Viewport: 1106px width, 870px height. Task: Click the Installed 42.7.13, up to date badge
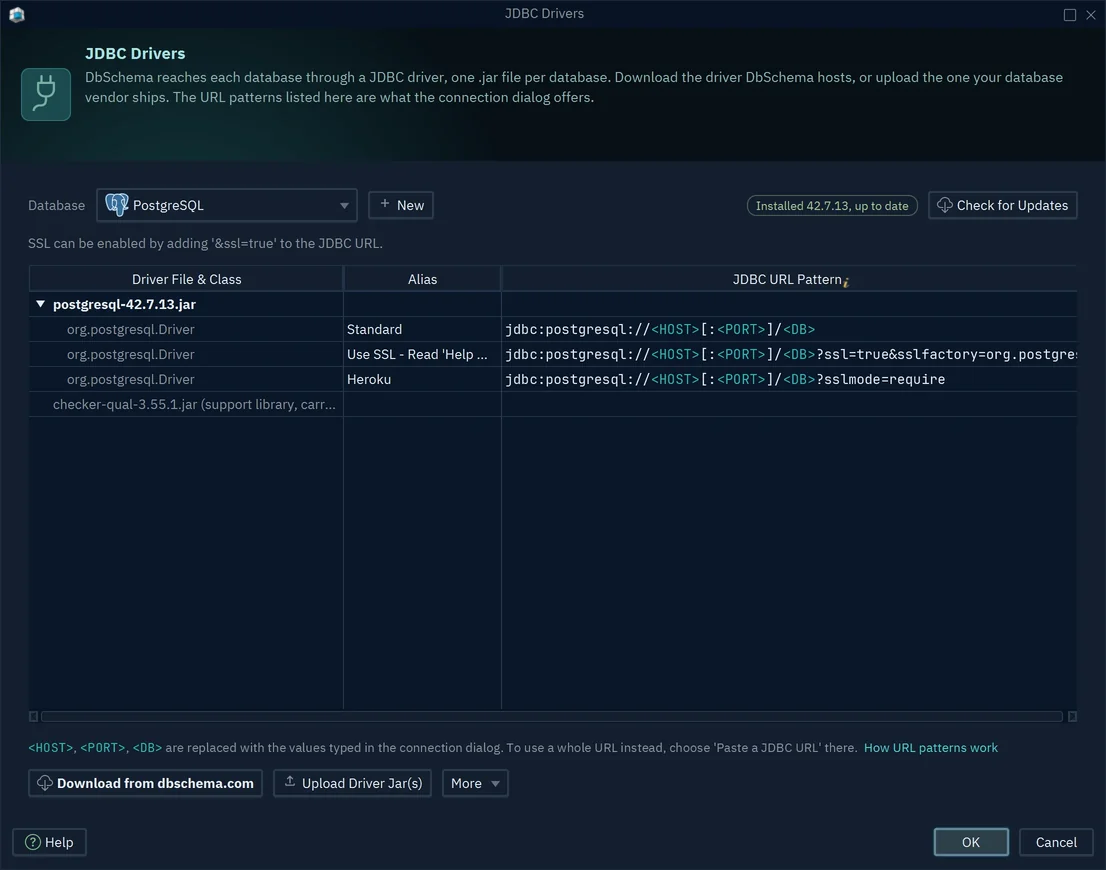tap(832, 205)
